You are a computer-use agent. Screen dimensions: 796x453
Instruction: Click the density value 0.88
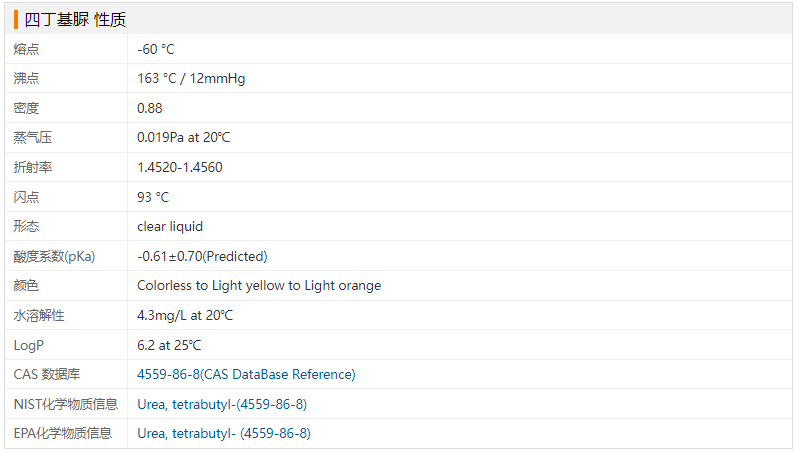pos(150,108)
